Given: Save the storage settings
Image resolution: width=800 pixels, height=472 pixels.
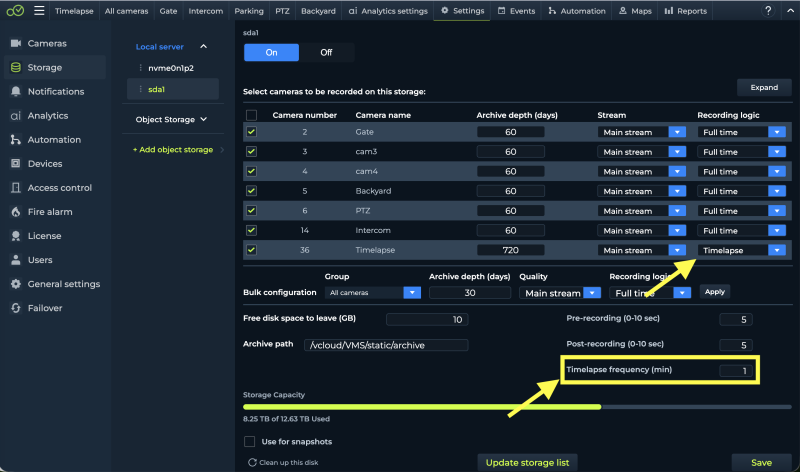Looking at the screenshot, I should click(761, 462).
